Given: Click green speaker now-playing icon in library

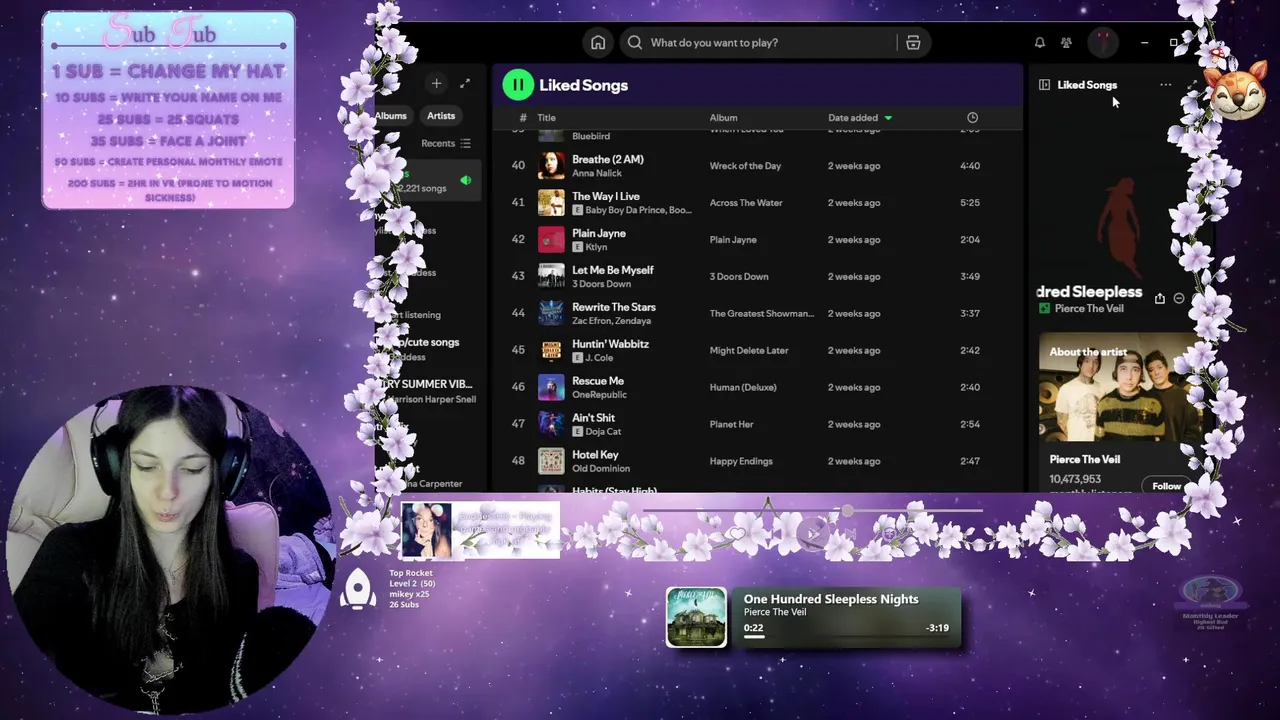Looking at the screenshot, I should pos(465,181).
